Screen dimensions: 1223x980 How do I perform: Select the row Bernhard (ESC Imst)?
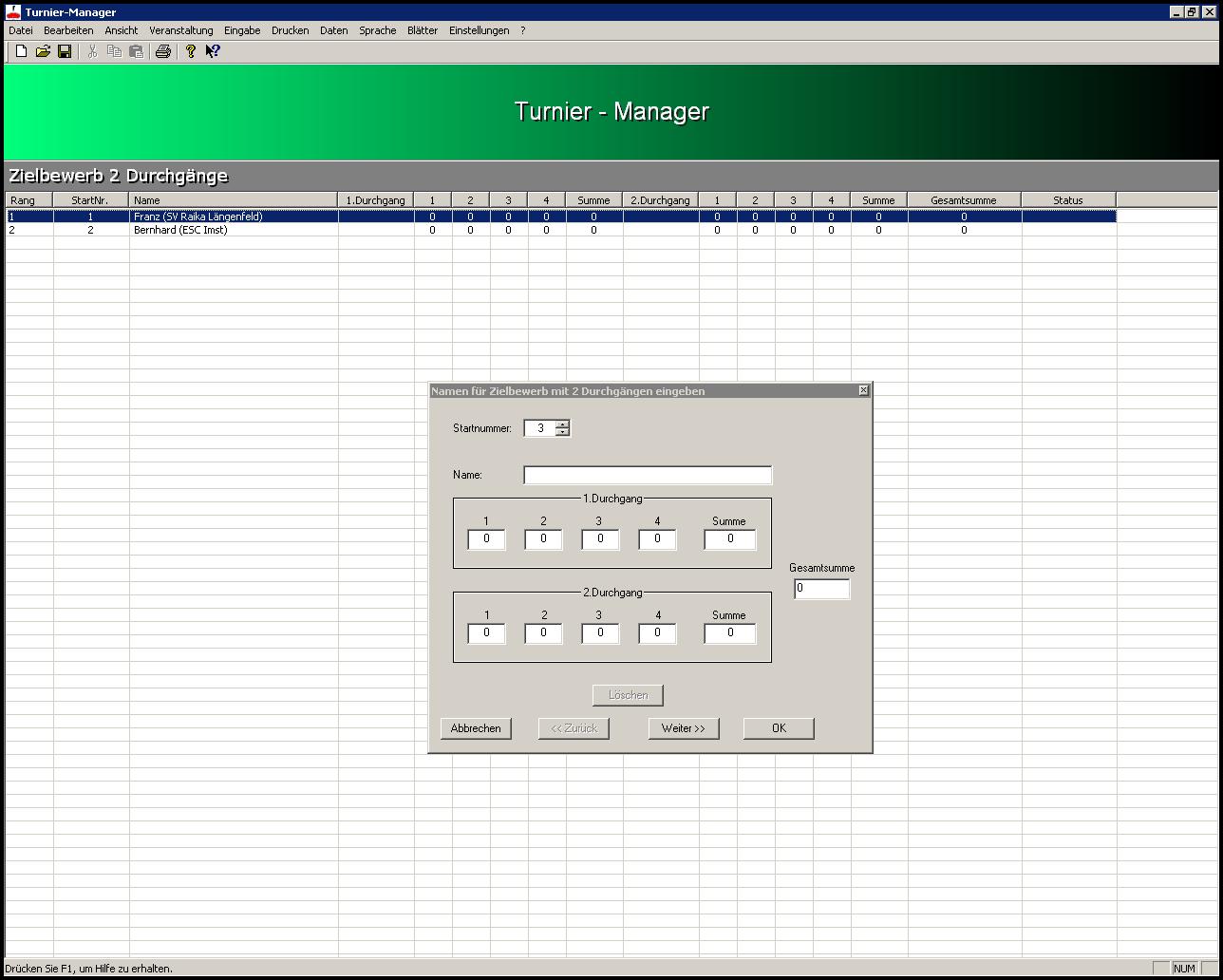pos(560,230)
